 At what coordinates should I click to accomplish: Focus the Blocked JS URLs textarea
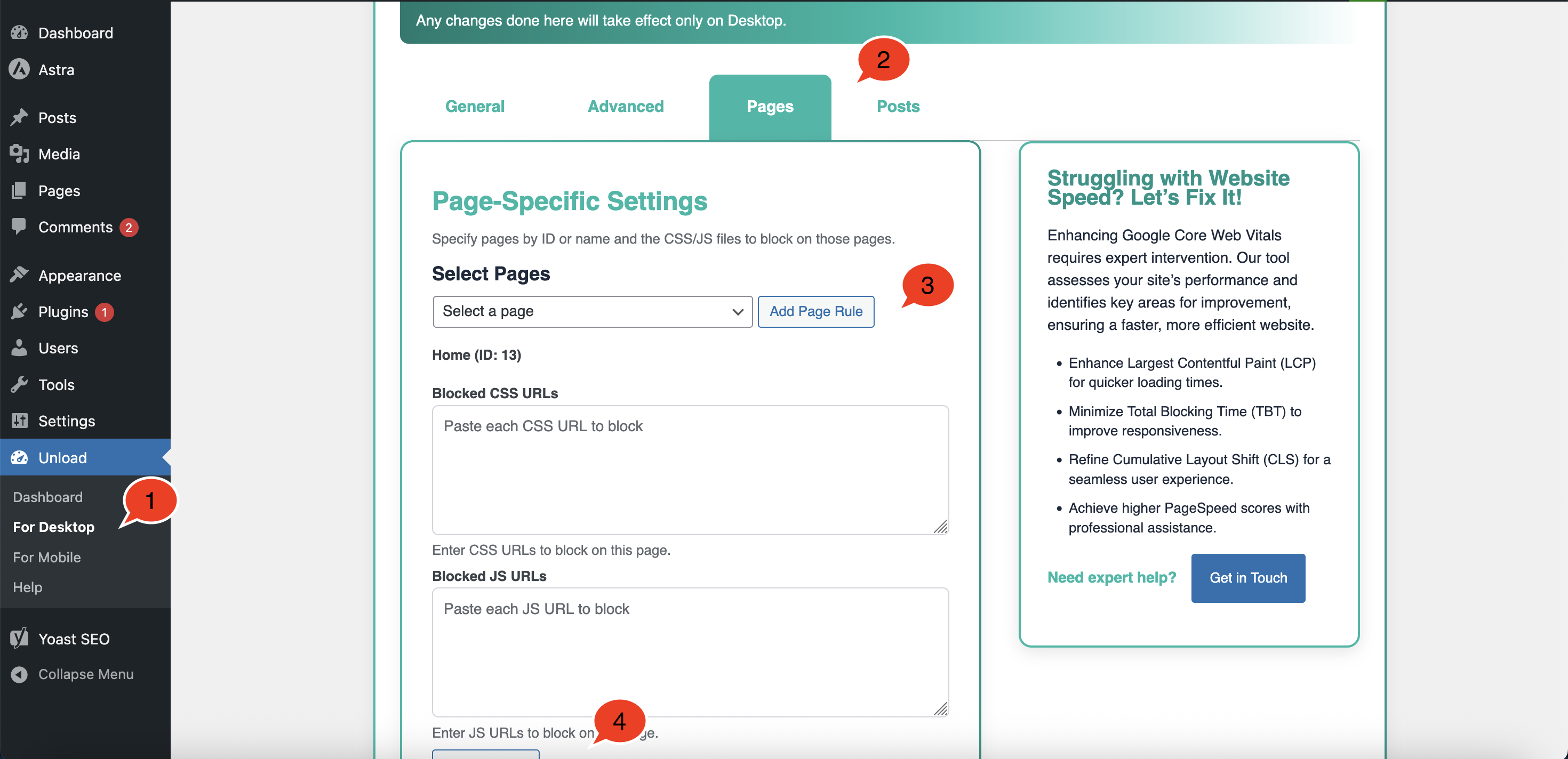(x=690, y=652)
